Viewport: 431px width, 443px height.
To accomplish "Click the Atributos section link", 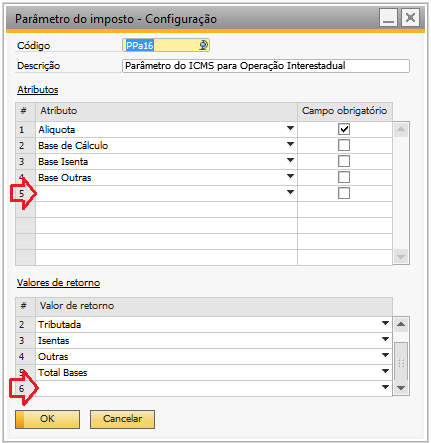I will coord(38,90).
